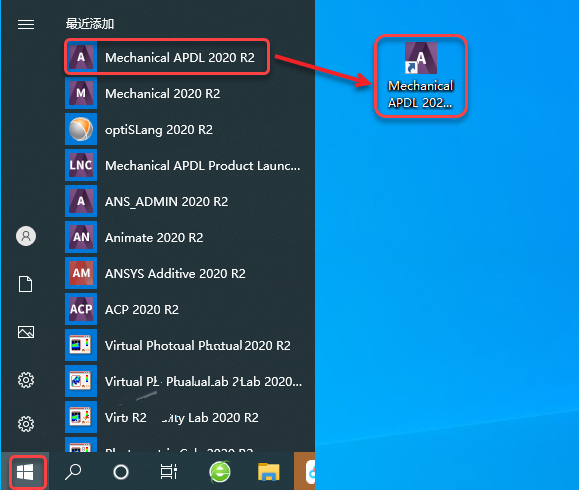This screenshot has width=579, height=490.
Task: Open Mechanical APDL 2020 R2 from Start list
Action: coord(167,57)
